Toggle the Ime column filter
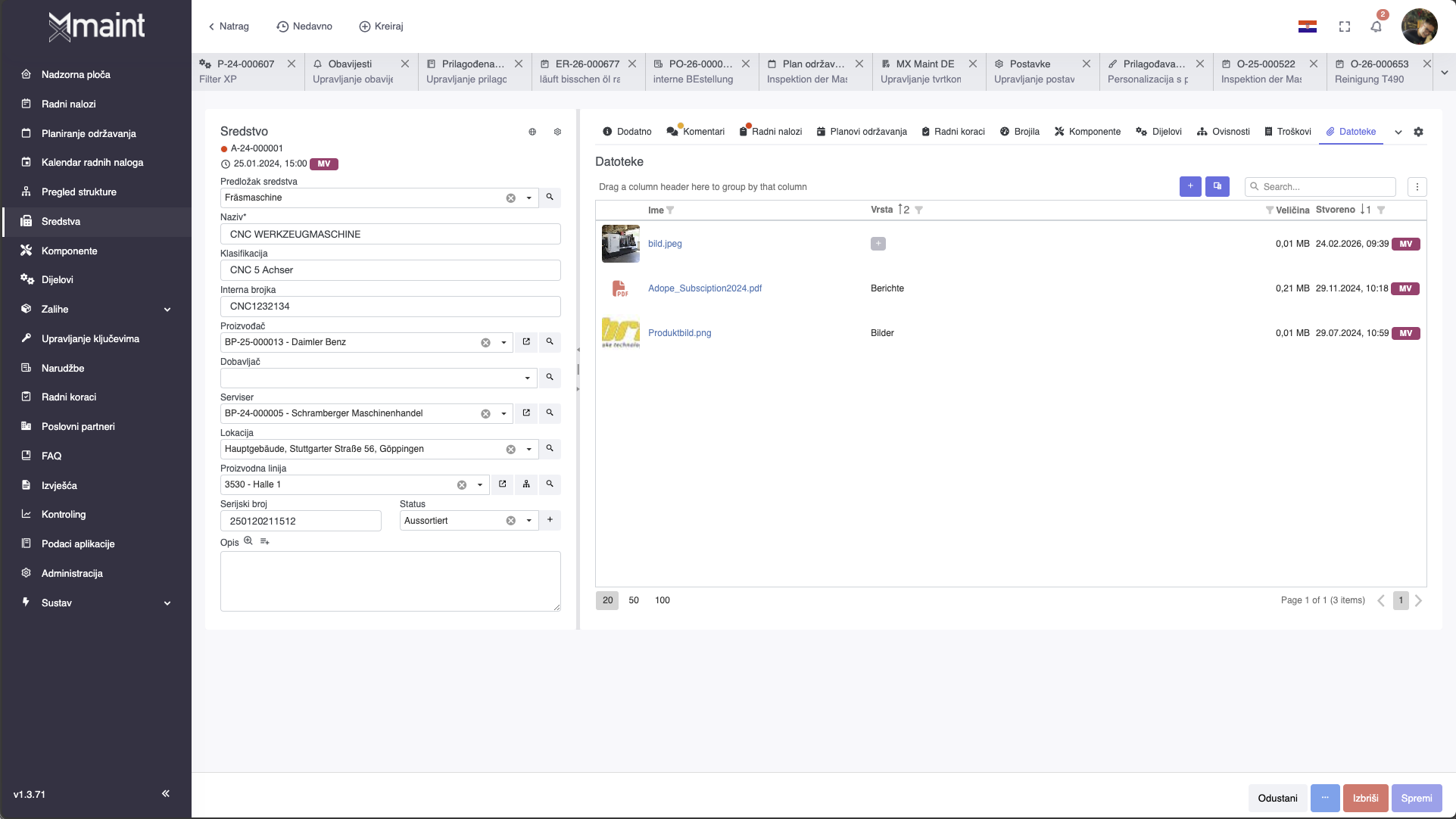The image size is (1456, 819). pyautogui.click(x=670, y=210)
